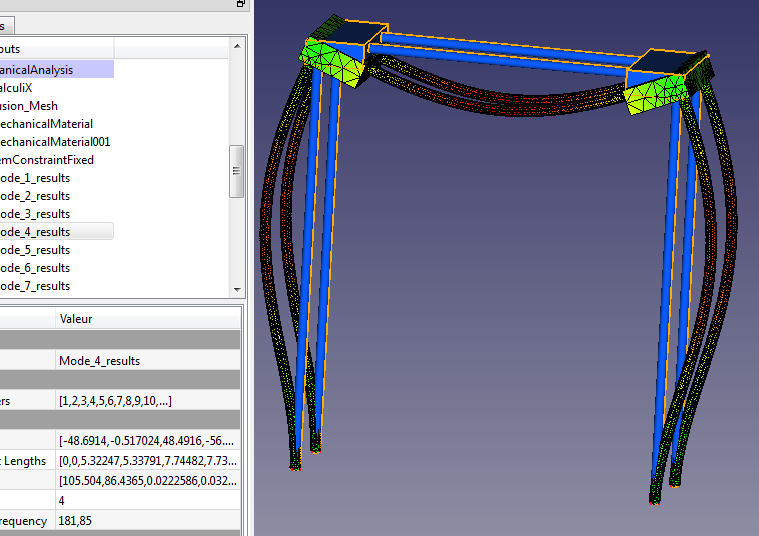Click the value starting with -48.6914

pyautogui.click(x=148, y=441)
